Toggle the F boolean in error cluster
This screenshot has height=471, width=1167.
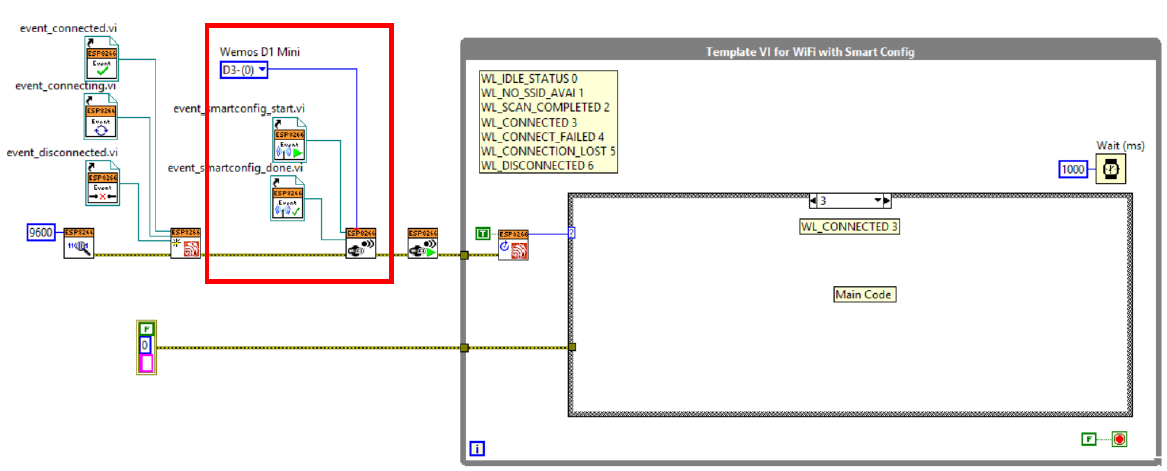pyautogui.click(x=147, y=328)
